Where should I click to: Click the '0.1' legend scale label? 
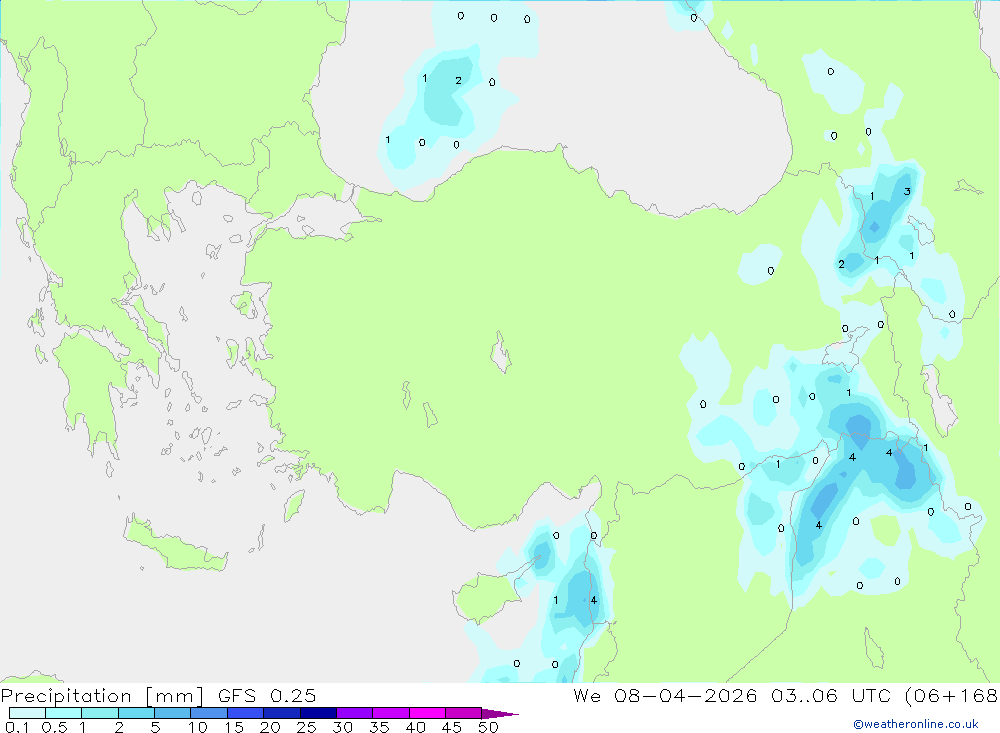17,727
